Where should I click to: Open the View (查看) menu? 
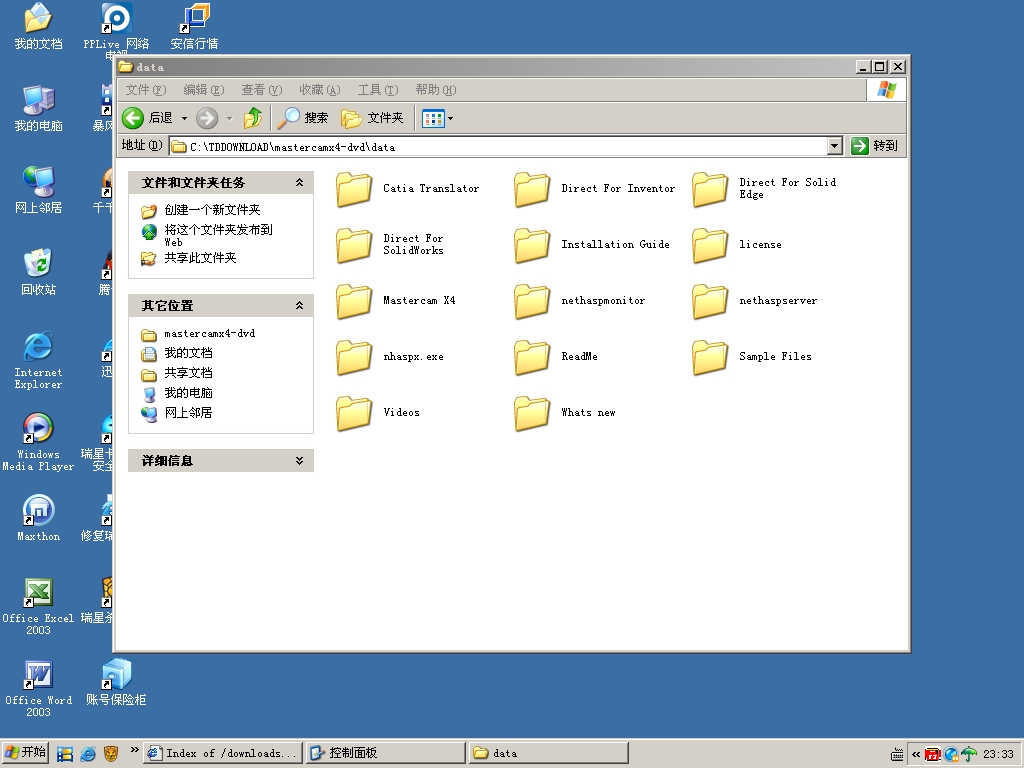[261, 90]
